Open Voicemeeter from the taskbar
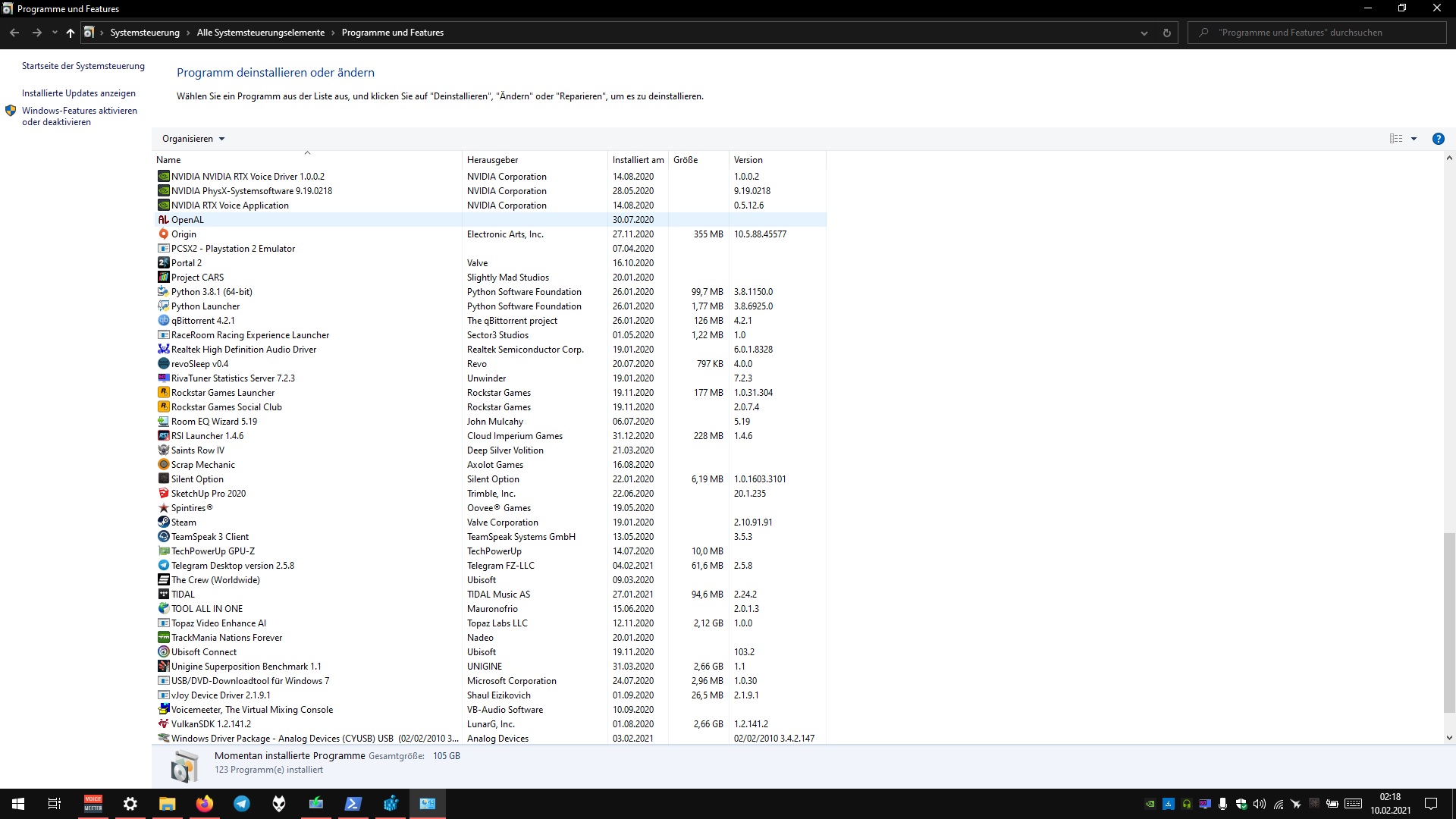This screenshot has height=819, width=1456. [93, 804]
